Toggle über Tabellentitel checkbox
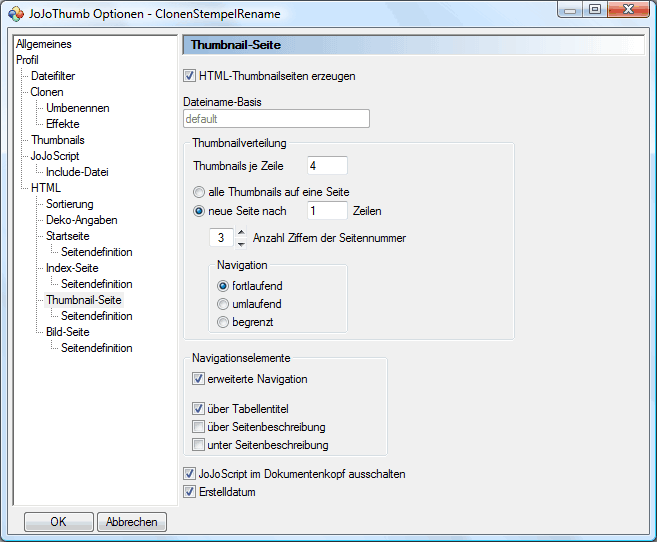The height and width of the screenshot is (542, 657). tap(198, 408)
